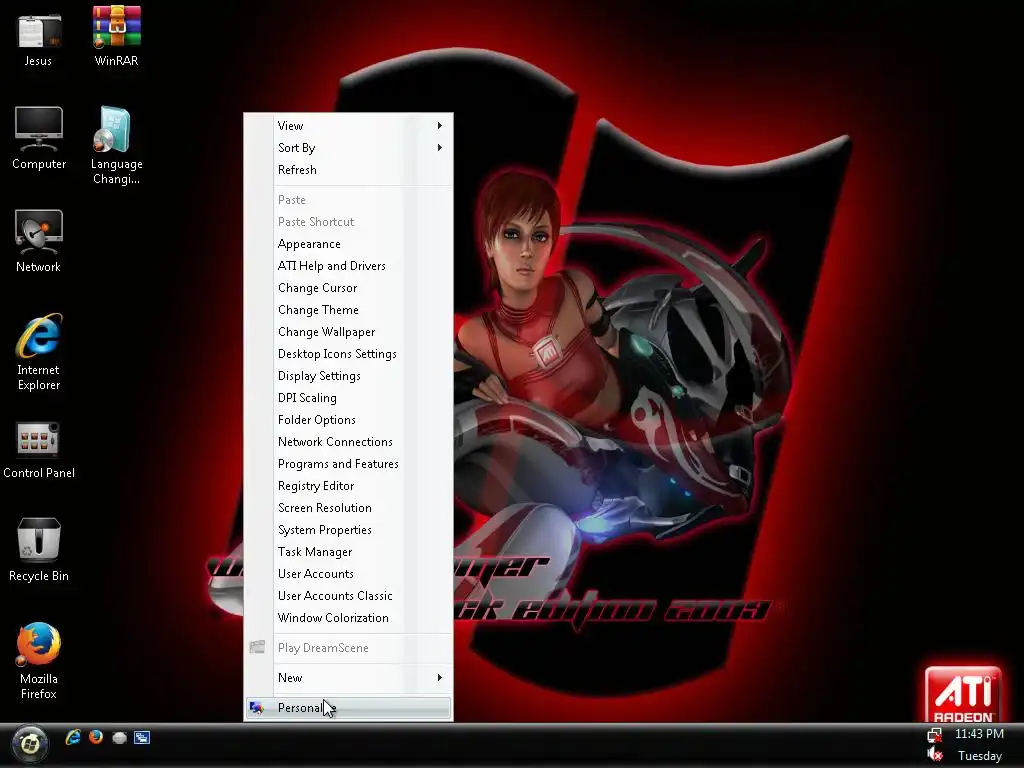Screen dimensions: 1024x768
Task: Click the ATI Radeon logo gadget
Action: [x=963, y=694]
